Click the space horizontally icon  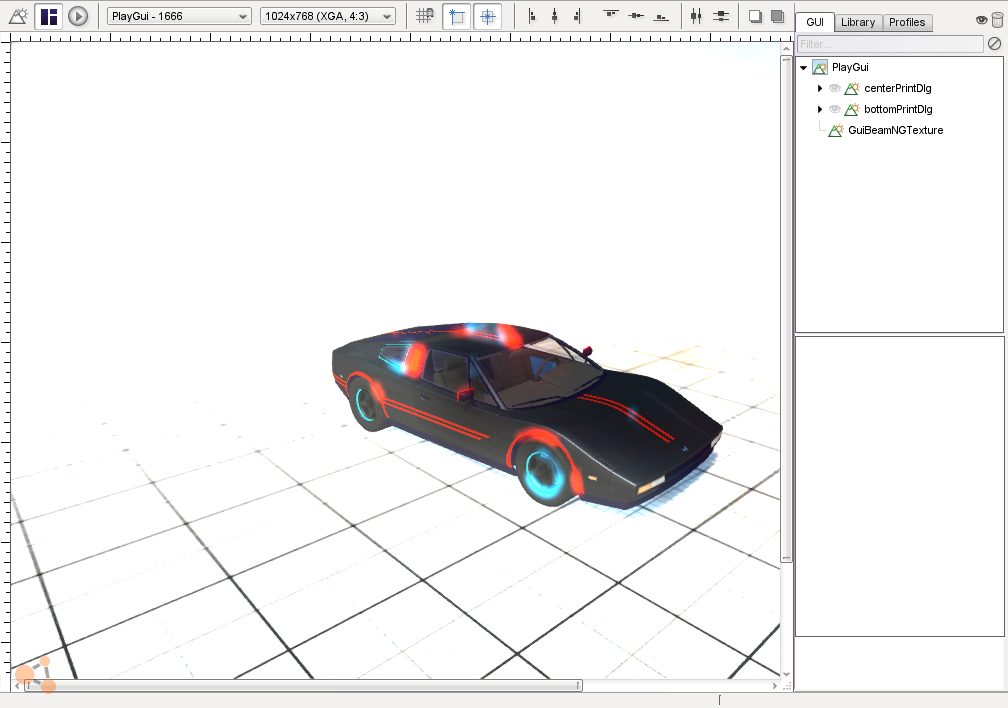point(696,16)
